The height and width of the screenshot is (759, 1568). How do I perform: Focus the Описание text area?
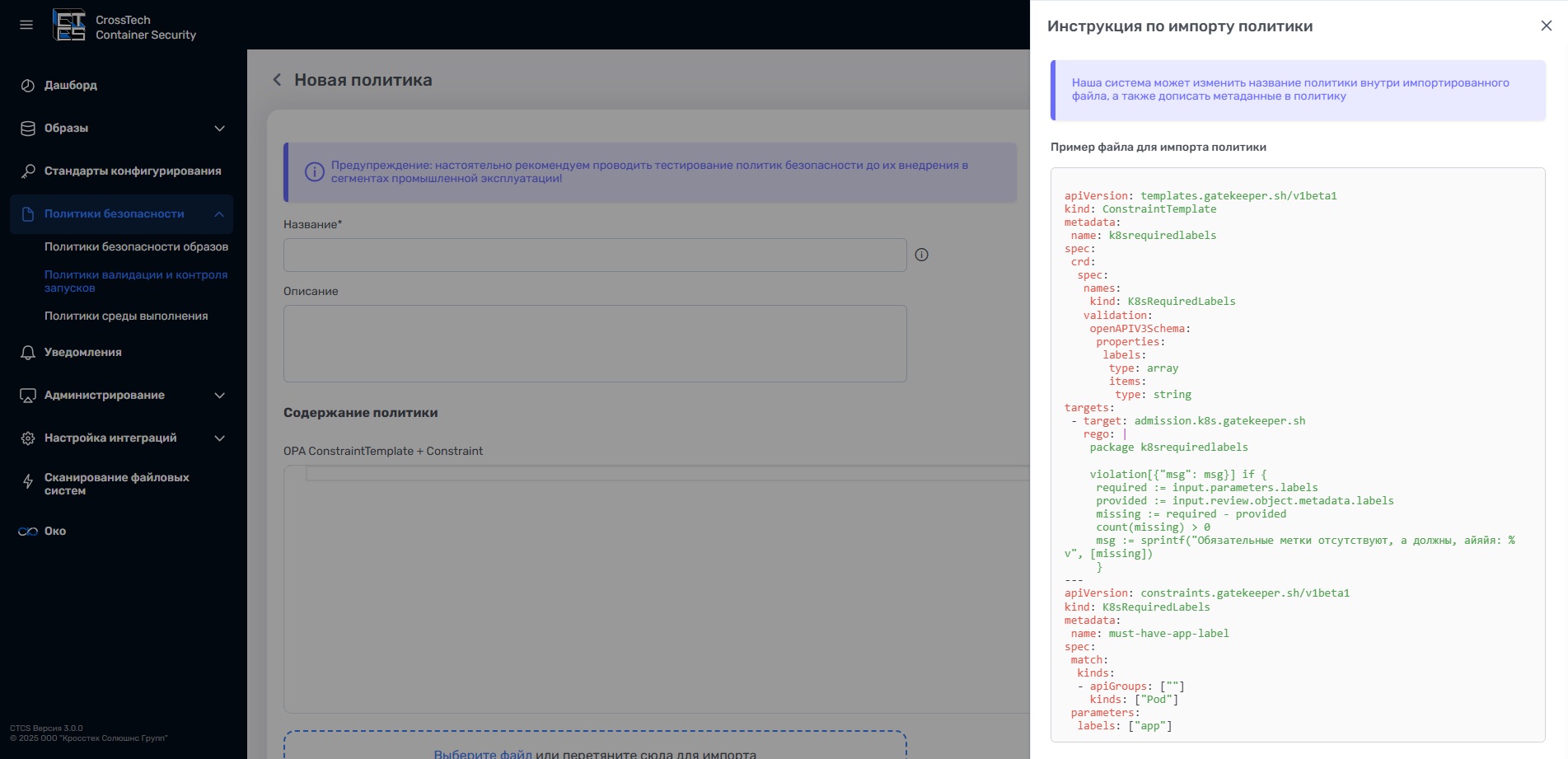click(595, 344)
